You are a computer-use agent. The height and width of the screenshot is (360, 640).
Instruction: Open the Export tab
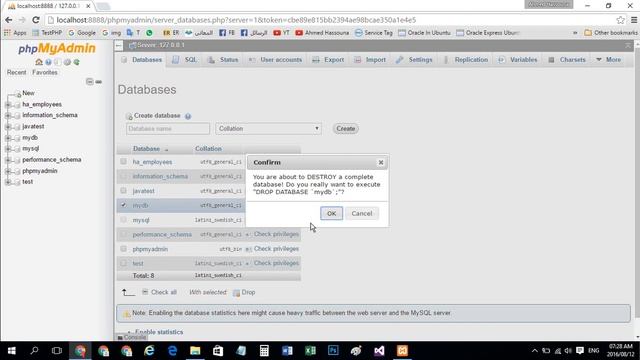tap(328, 60)
